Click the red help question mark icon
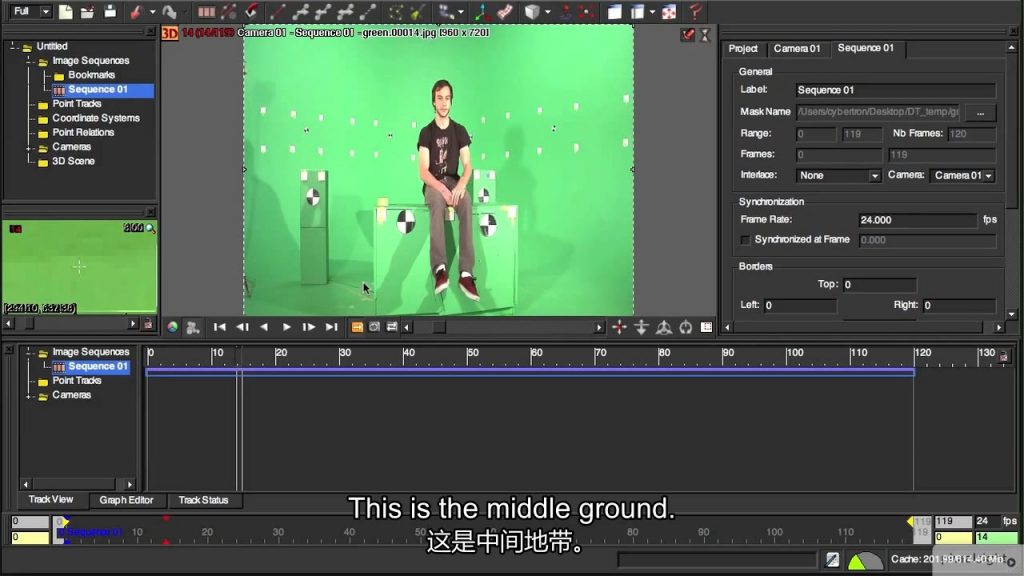The width and height of the screenshot is (1024, 576). [x=696, y=12]
